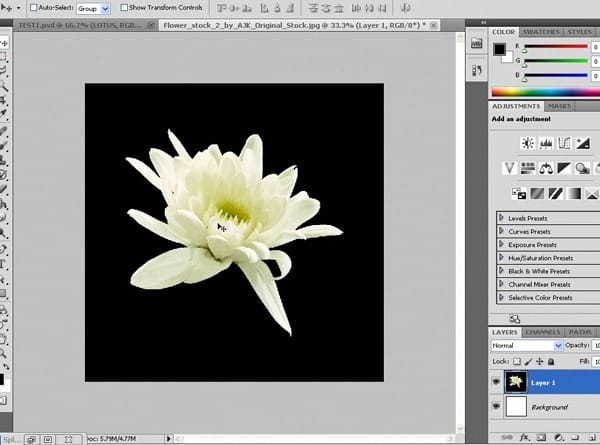600x445 pixels.
Task: Expand Curves Presets
Action: (x=501, y=231)
